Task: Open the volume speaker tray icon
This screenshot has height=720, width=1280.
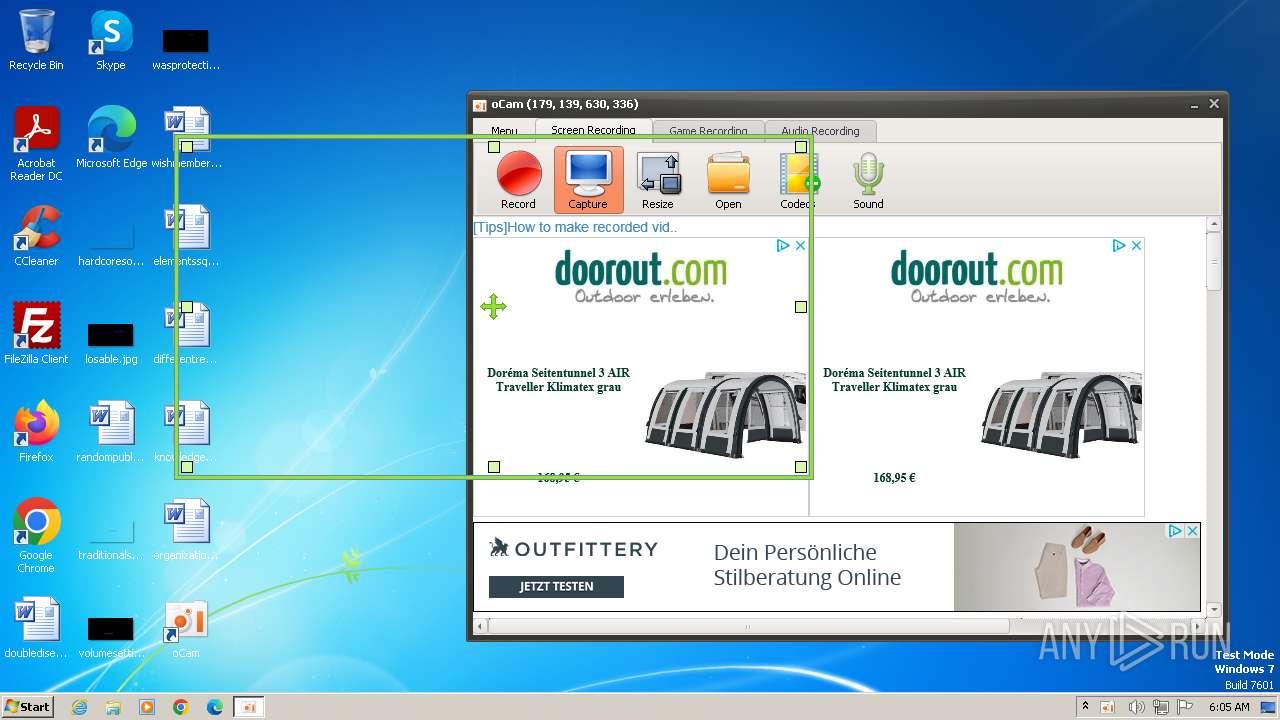Action: click(x=1136, y=707)
